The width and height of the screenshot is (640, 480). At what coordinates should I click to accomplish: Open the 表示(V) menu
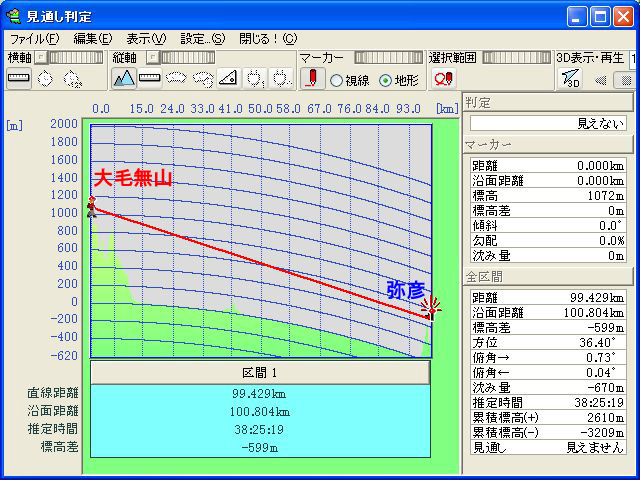[x=146, y=39]
